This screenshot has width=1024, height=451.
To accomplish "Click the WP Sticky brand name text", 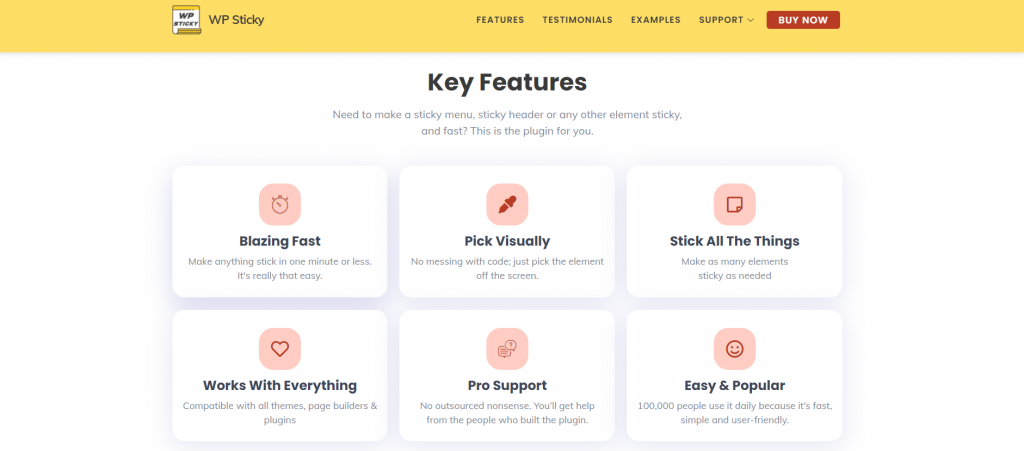I will (236, 20).
